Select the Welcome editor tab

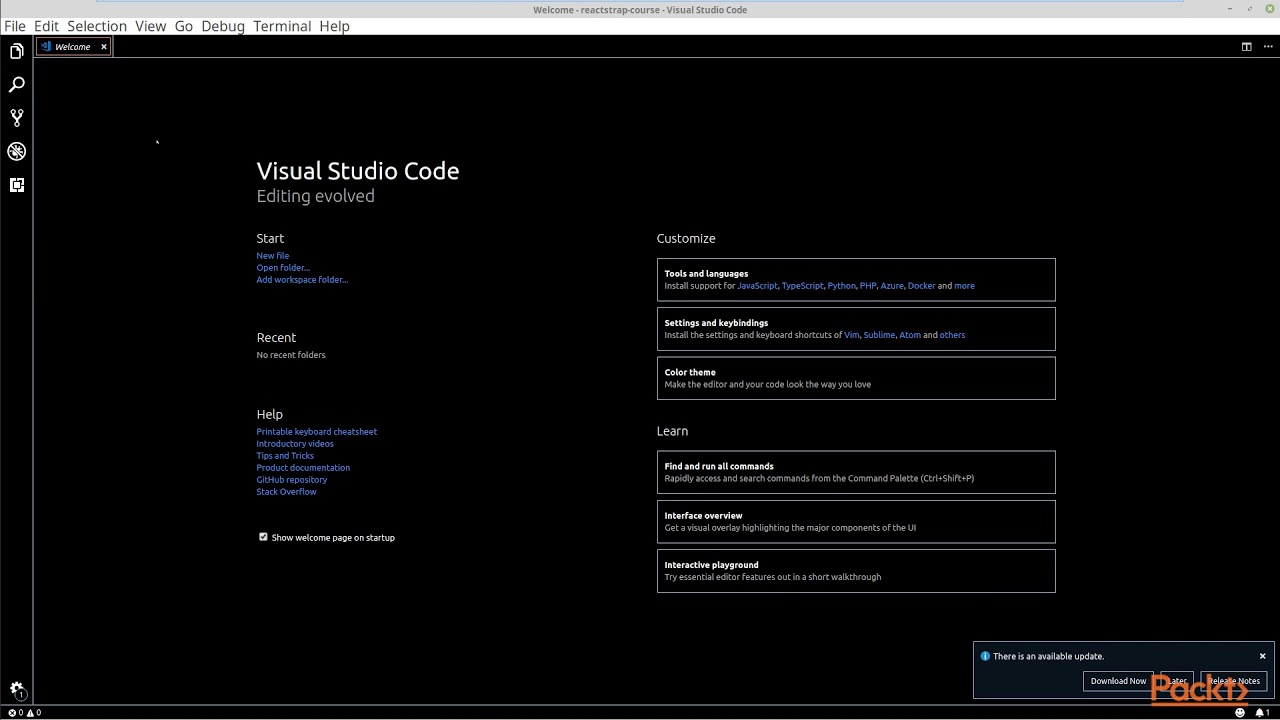[72, 47]
